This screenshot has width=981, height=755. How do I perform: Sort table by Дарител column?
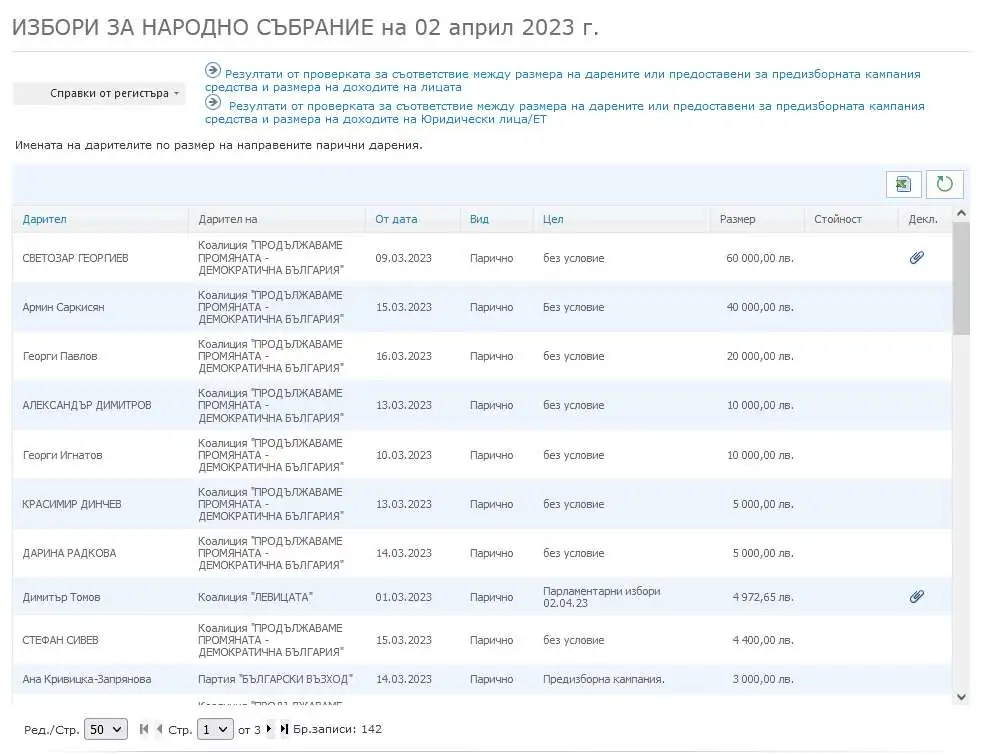pos(44,219)
